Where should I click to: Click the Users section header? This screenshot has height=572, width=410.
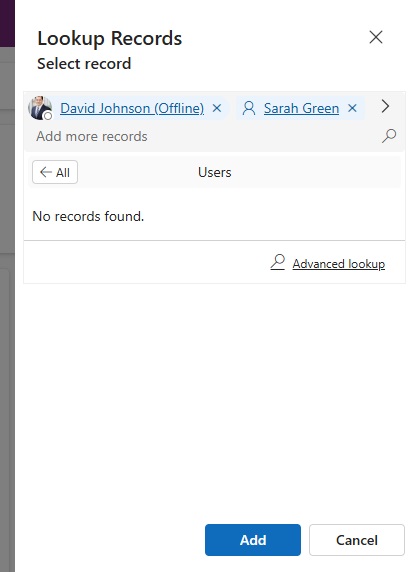coord(214,172)
